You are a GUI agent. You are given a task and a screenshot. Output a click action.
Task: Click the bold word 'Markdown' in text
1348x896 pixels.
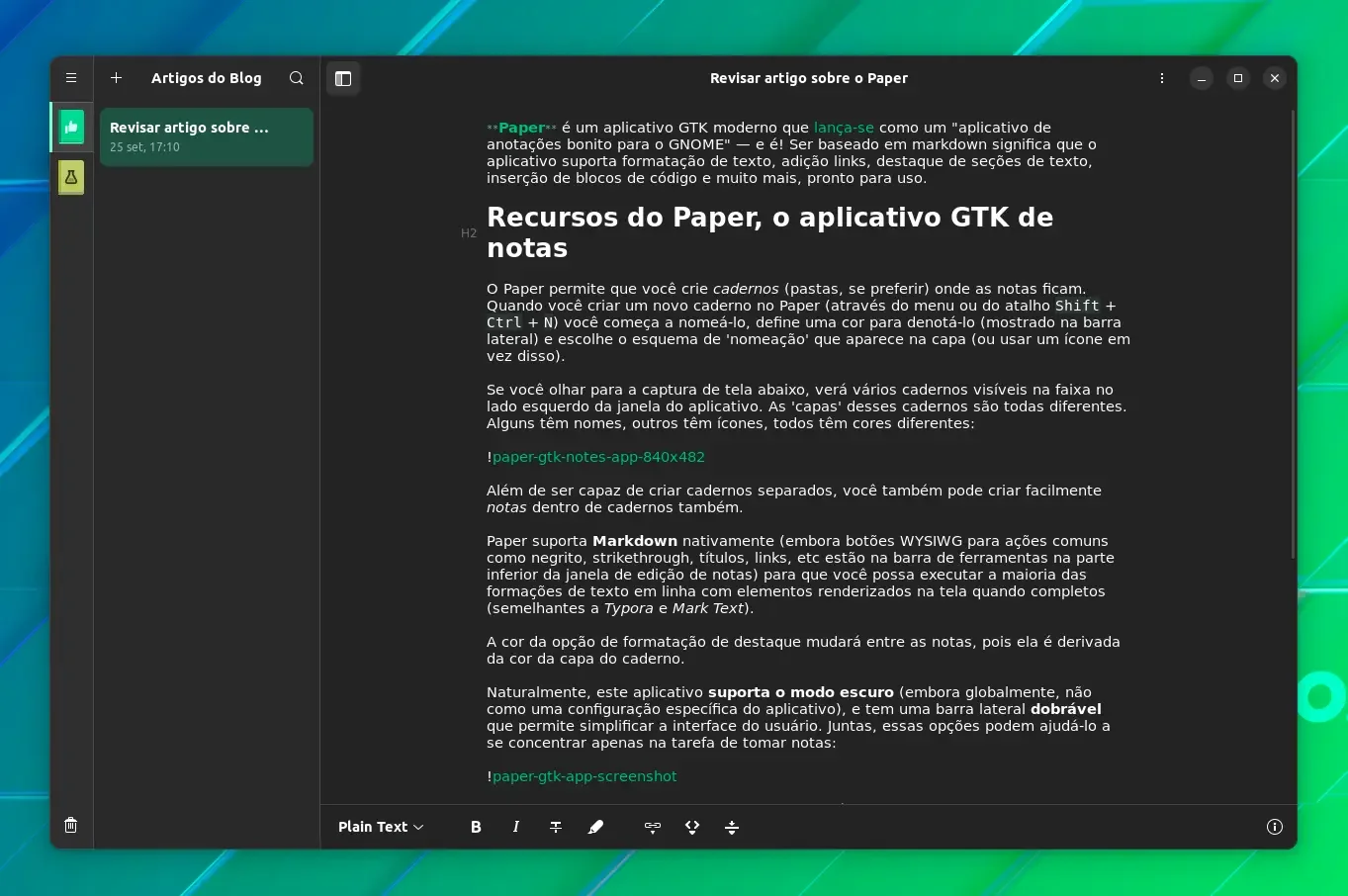click(x=635, y=541)
